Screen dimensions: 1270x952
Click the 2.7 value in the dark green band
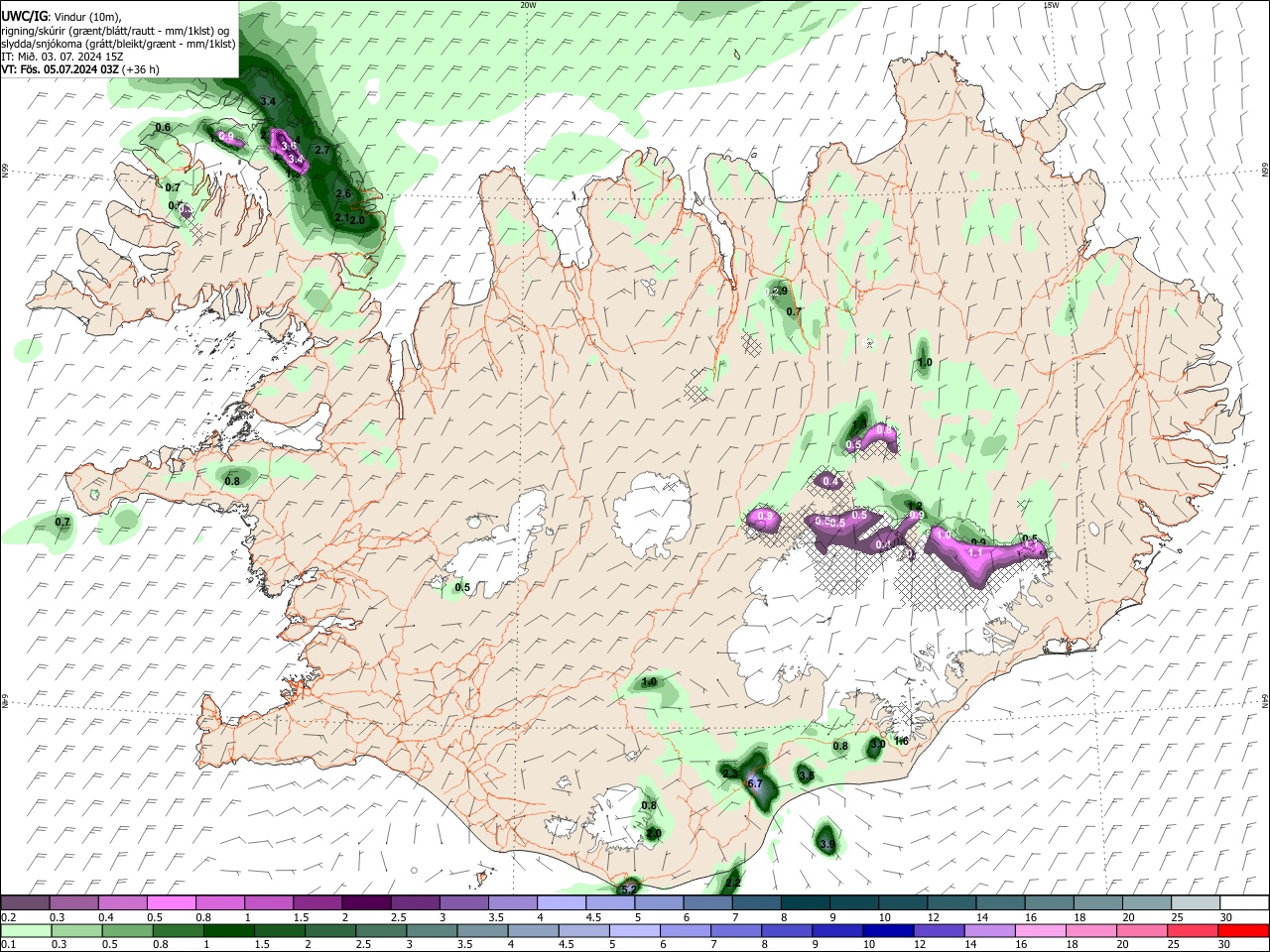click(321, 150)
